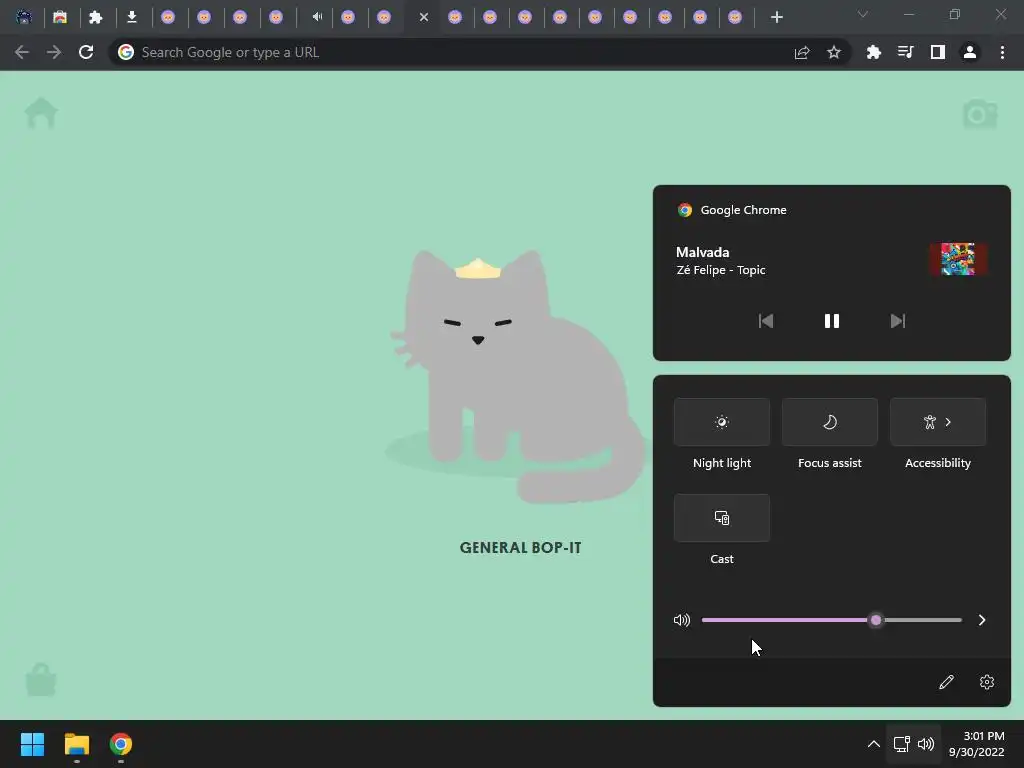Edit quick settings with pencil icon
This screenshot has width=1024, height=768.
[946, 682]
